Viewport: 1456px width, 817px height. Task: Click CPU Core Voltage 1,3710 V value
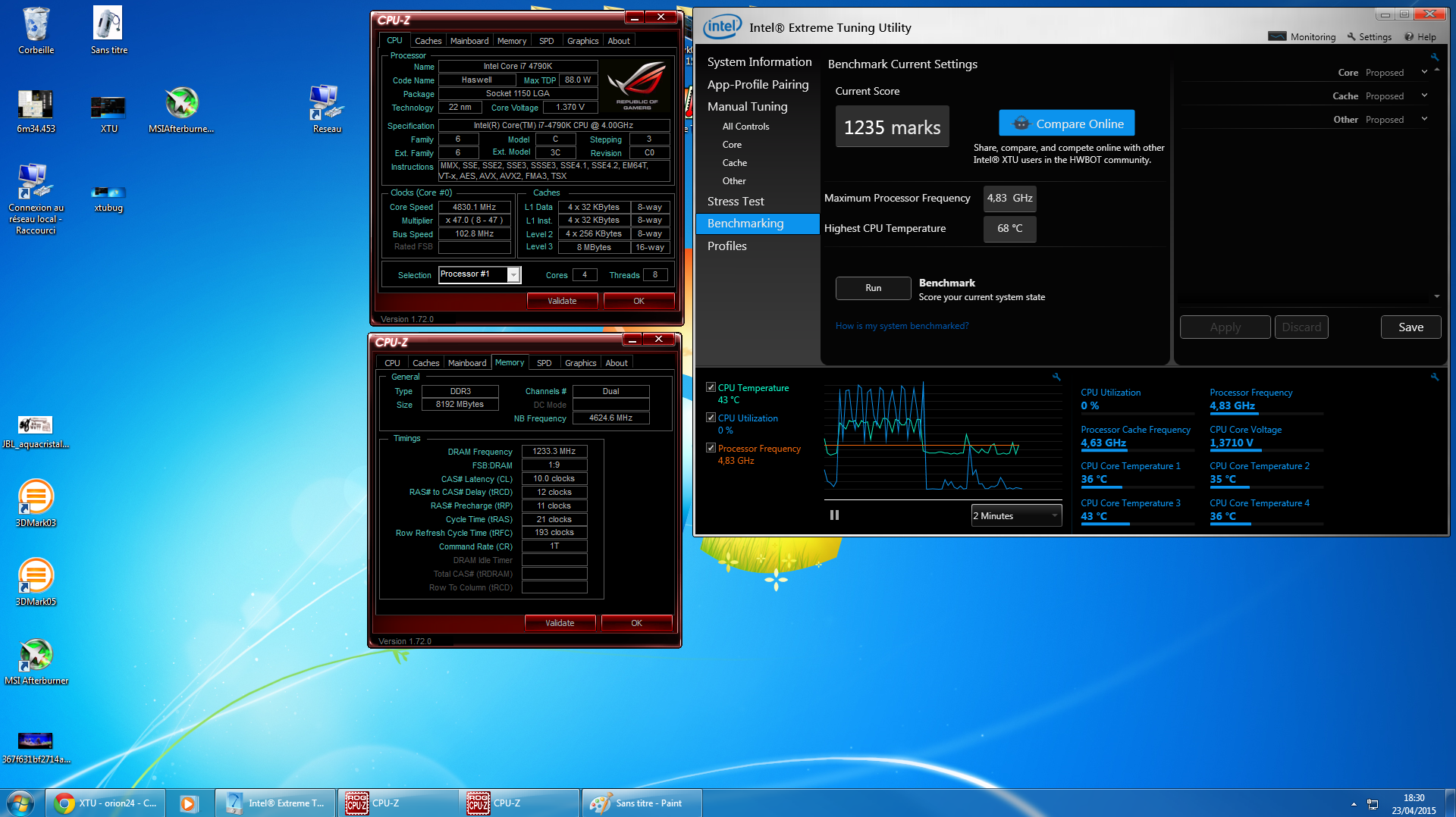1232,443
